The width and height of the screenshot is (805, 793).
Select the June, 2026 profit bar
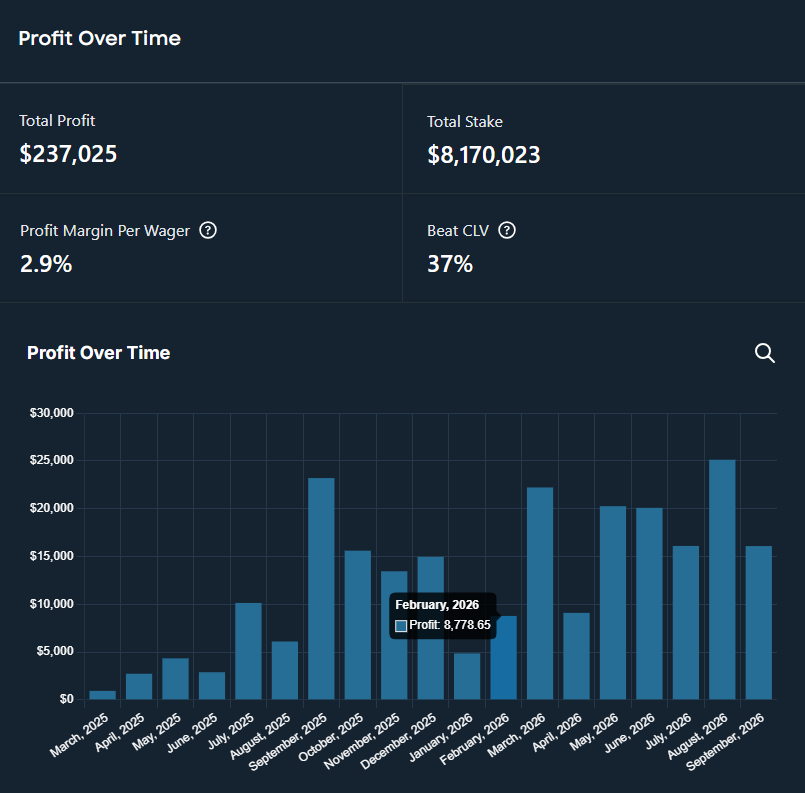tap(649, 604)
